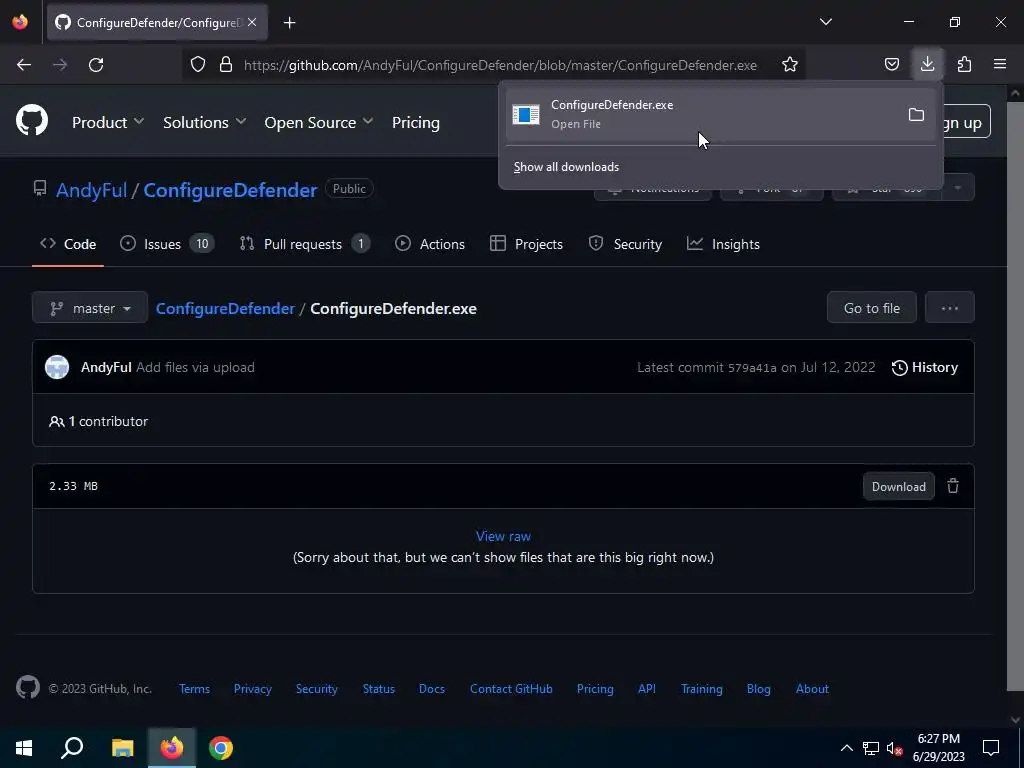Open the Blog footer link
Screen dimensions: 1024x768
[758, 688]
